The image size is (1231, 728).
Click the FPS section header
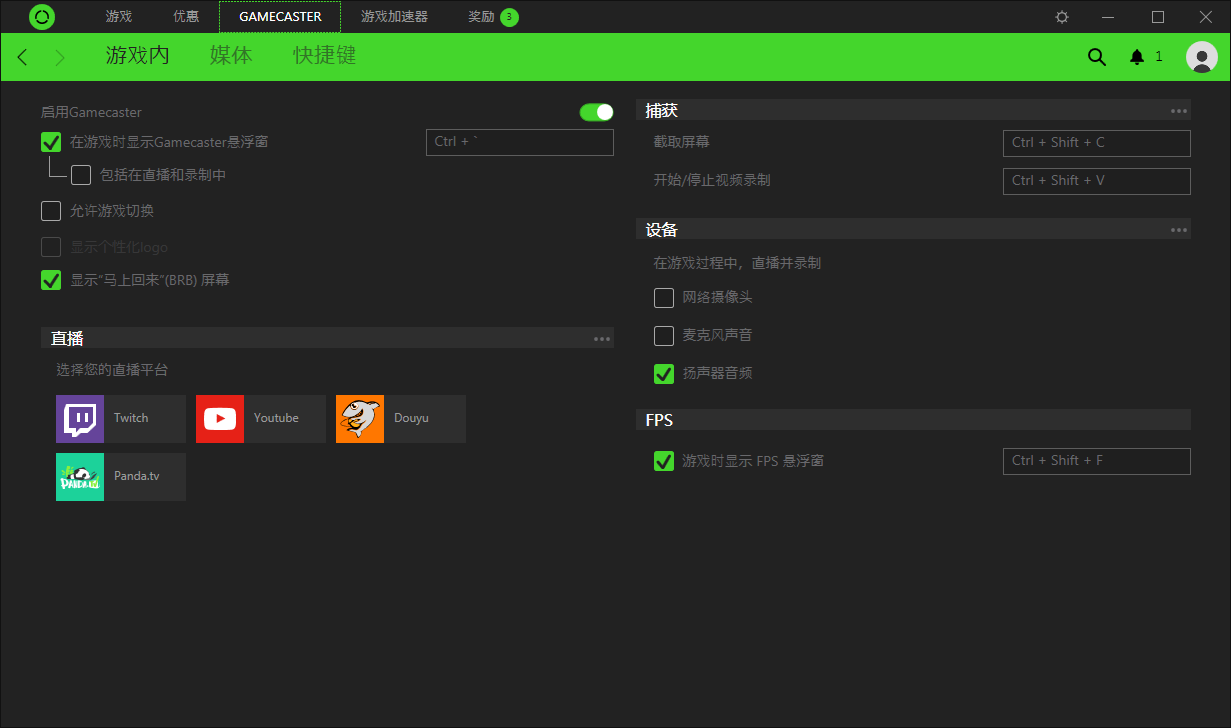(x=913, y=420)
